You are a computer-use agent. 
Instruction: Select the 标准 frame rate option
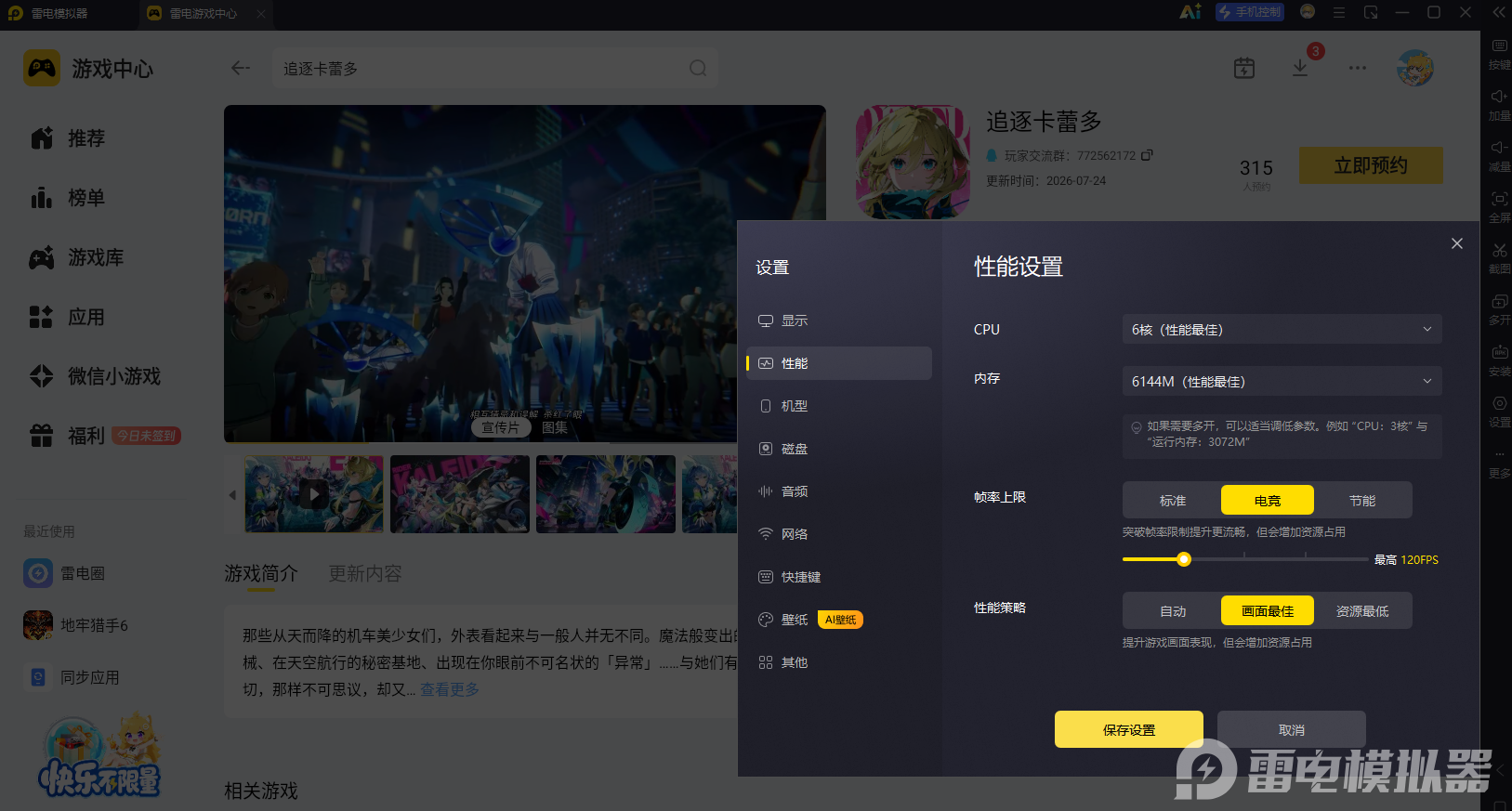(1173, 501)
